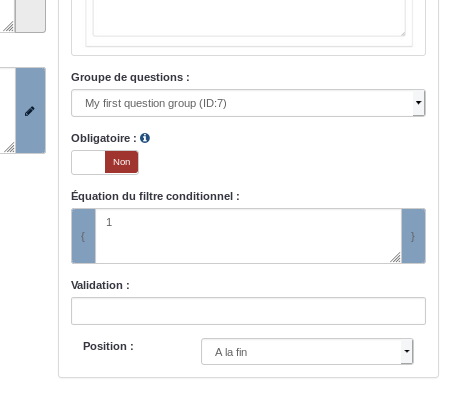Click the Position select arrow
Viewport: 450px width, 395px height.
[x=407, y=352]
